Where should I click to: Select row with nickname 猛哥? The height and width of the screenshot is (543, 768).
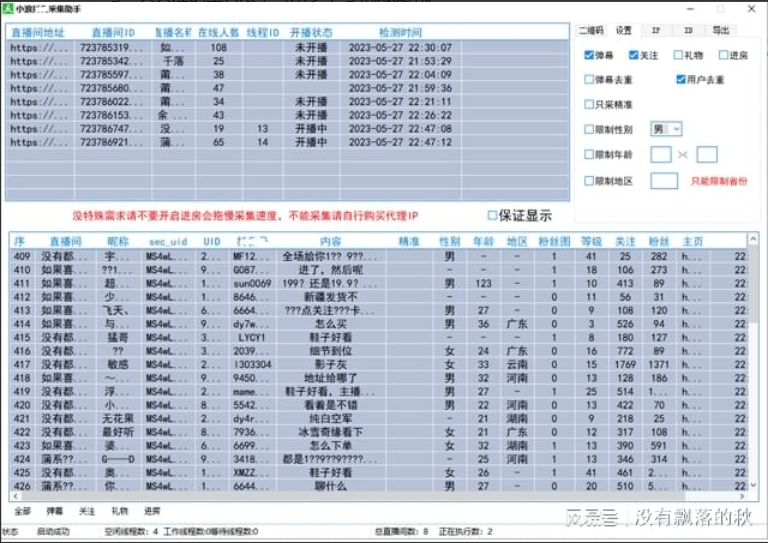point(379,337)
